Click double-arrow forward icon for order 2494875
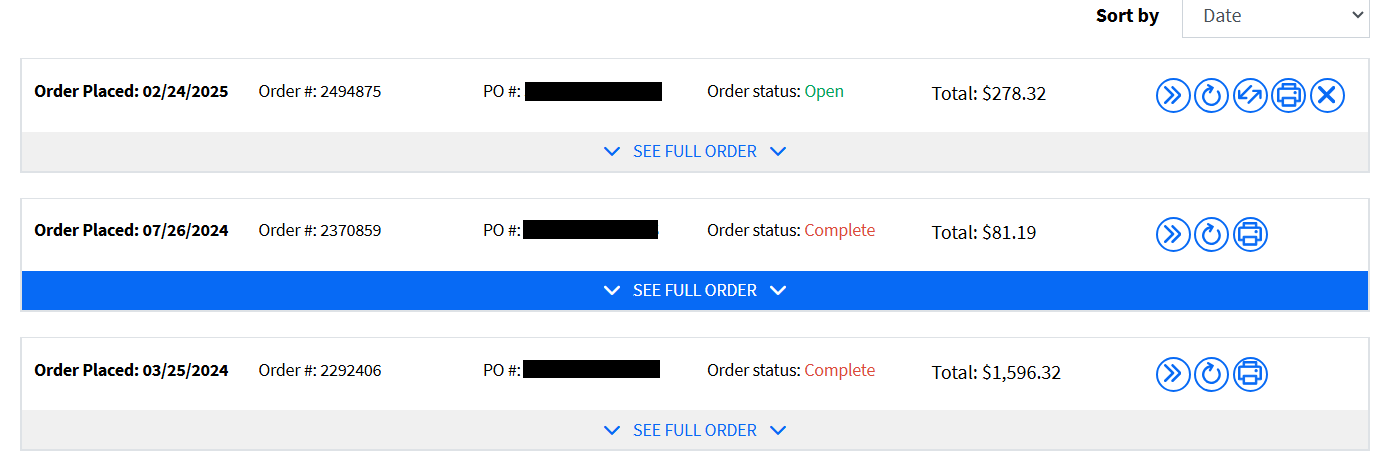This screenshot has height=468, width=1380. (1172, 96)
